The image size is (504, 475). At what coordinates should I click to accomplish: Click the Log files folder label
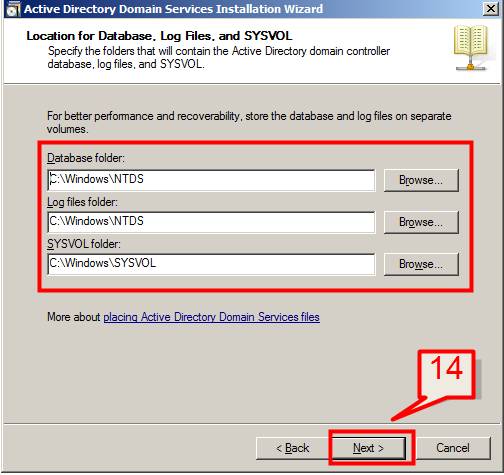(82, 202)
